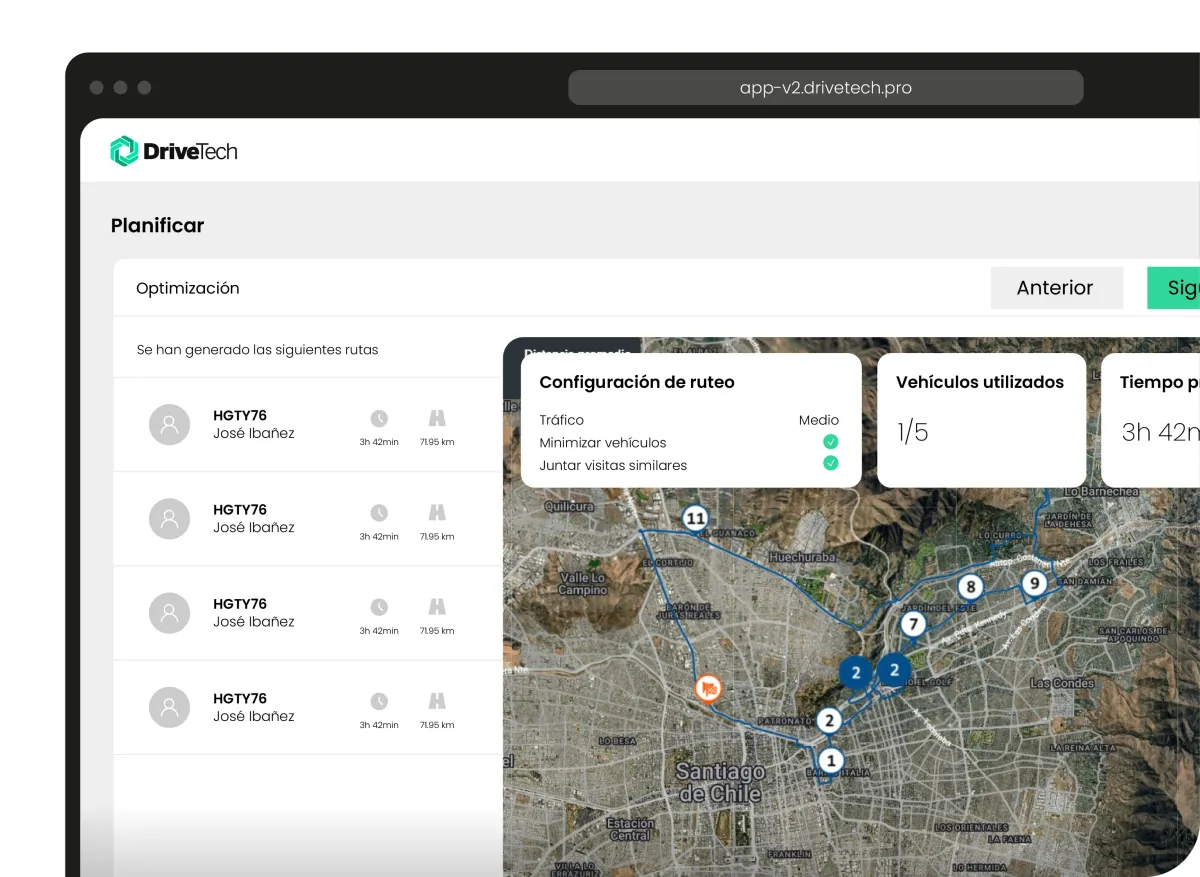Go back with the Anterior button
Image resolution: width=1200 pixels, height=877 pixels.
(1056, 288)
